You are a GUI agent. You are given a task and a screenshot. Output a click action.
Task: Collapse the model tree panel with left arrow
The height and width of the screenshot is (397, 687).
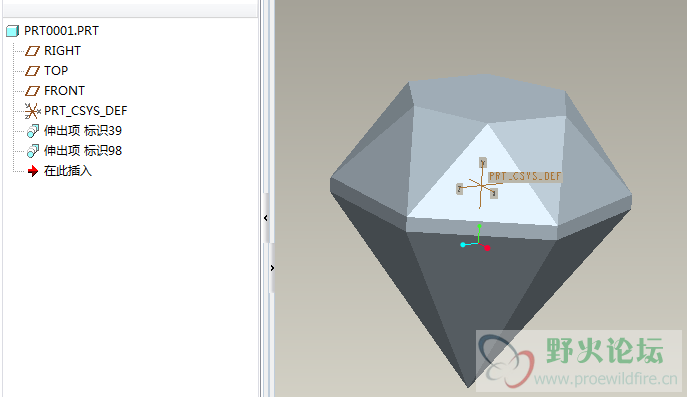click(266, 218)
